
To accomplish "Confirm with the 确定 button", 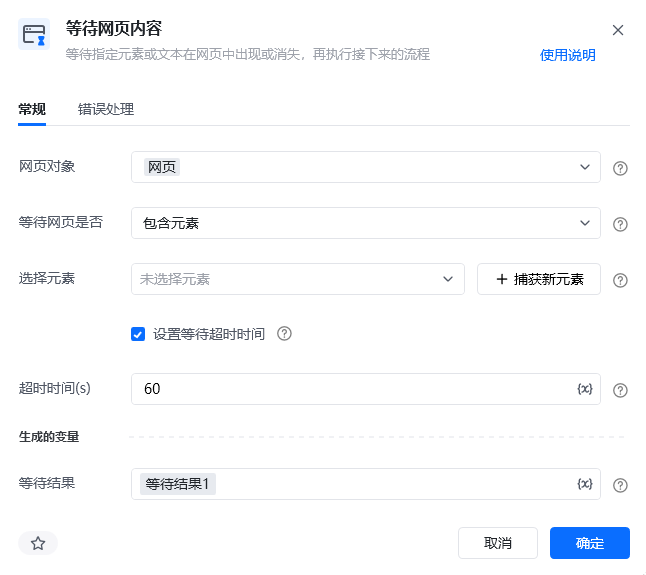I will [x=590, y=543].
